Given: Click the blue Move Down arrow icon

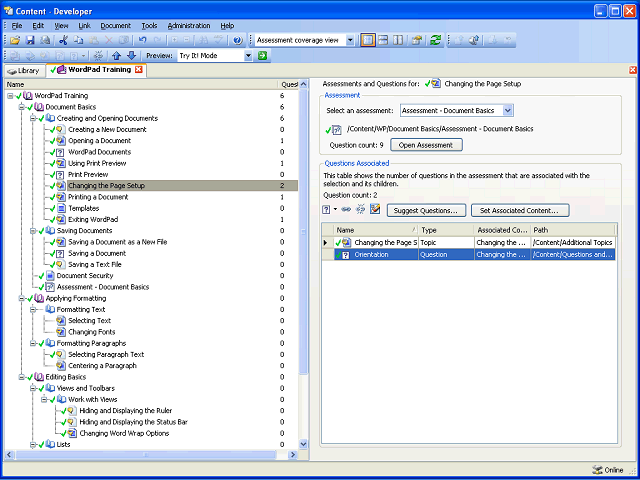Looking at the screenshot, I should 131,56.
